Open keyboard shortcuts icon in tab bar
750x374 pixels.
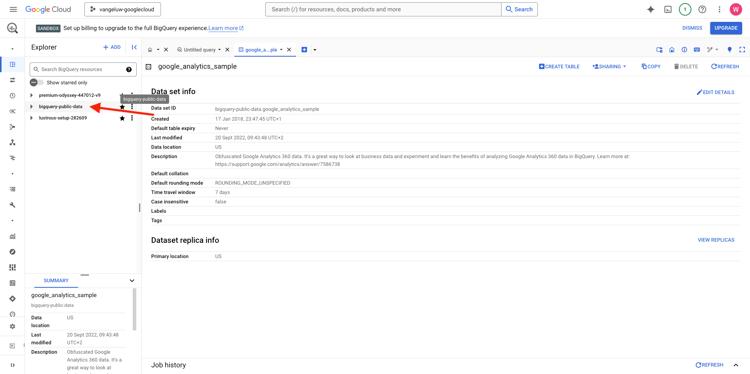coord(697,50)
